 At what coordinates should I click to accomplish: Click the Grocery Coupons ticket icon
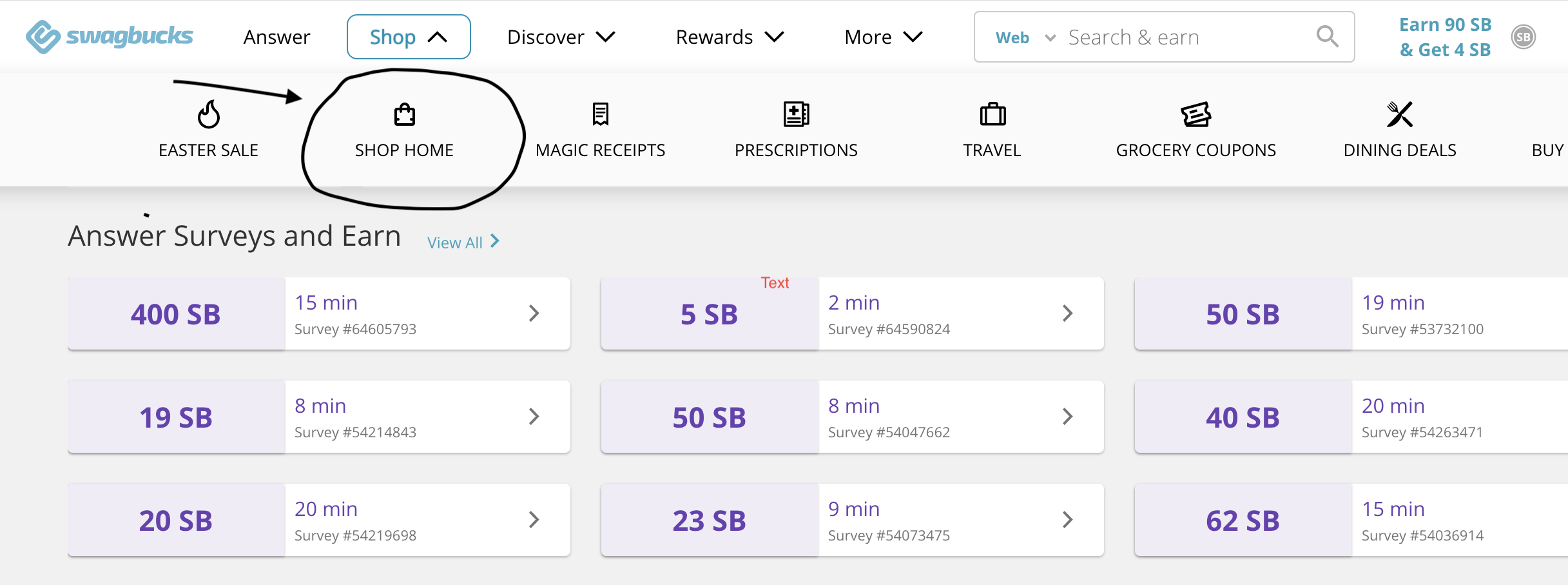[x=1195, y=115]
